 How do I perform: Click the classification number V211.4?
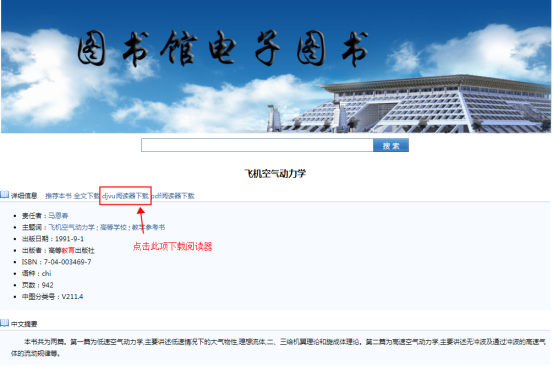(x=72, y=297)
